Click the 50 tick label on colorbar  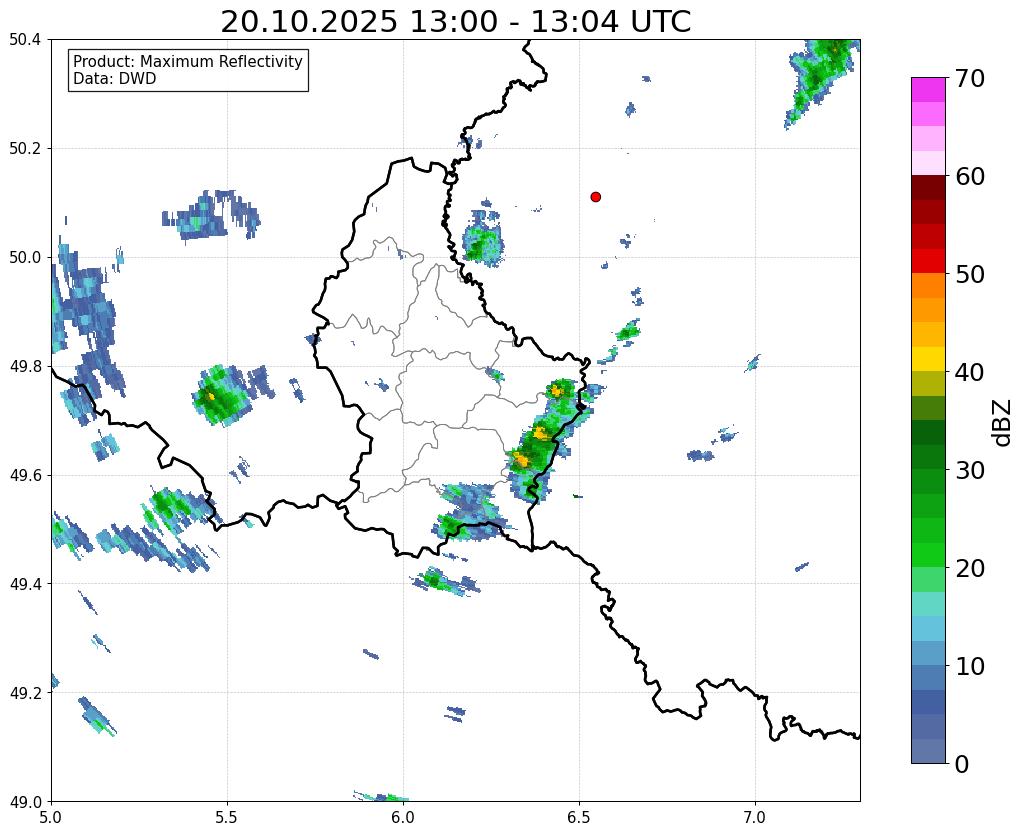(x=968, y=274)
